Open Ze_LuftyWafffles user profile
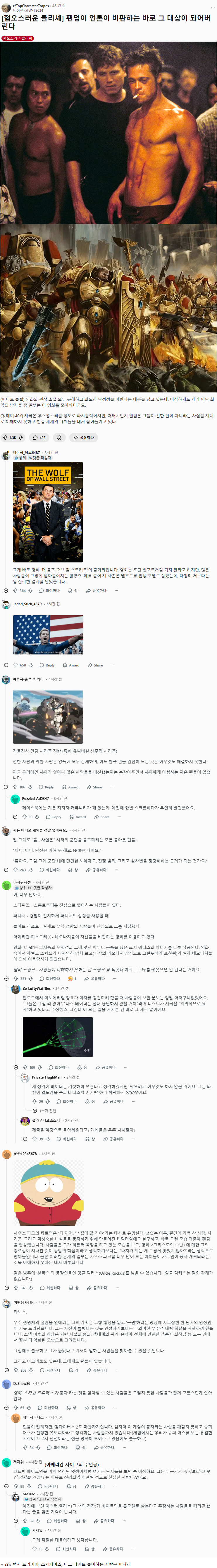The width and height of the screenshot is (217, 1568). [37, 988]
